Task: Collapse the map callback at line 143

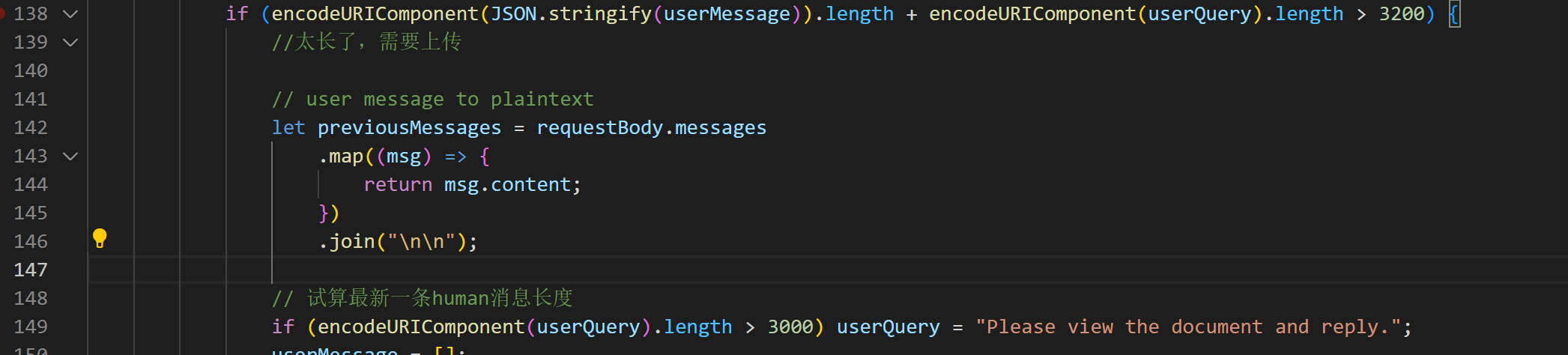Action: pyautogui.click(x=70, y=157)
